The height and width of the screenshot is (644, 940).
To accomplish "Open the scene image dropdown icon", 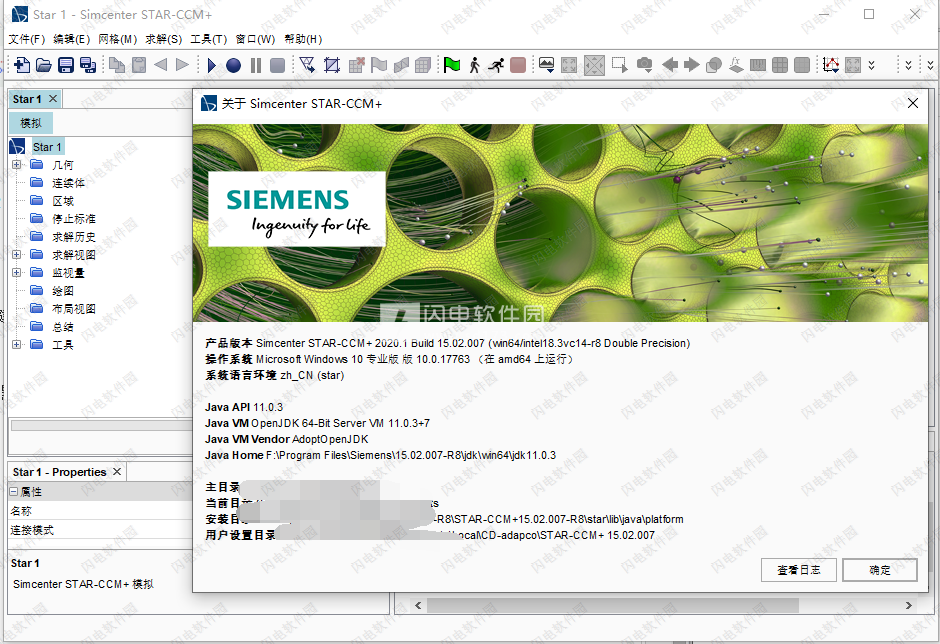I will [547, 65].
